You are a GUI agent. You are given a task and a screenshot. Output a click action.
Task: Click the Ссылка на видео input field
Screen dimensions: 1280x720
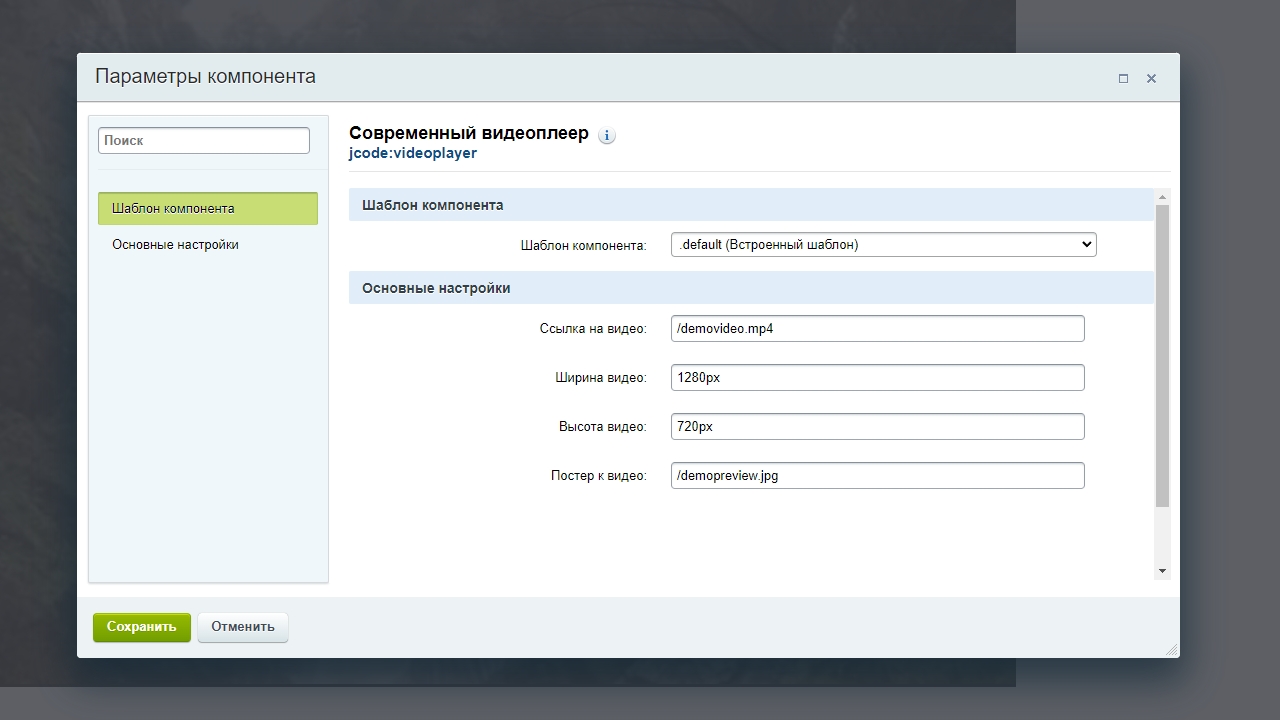(877, 328)
